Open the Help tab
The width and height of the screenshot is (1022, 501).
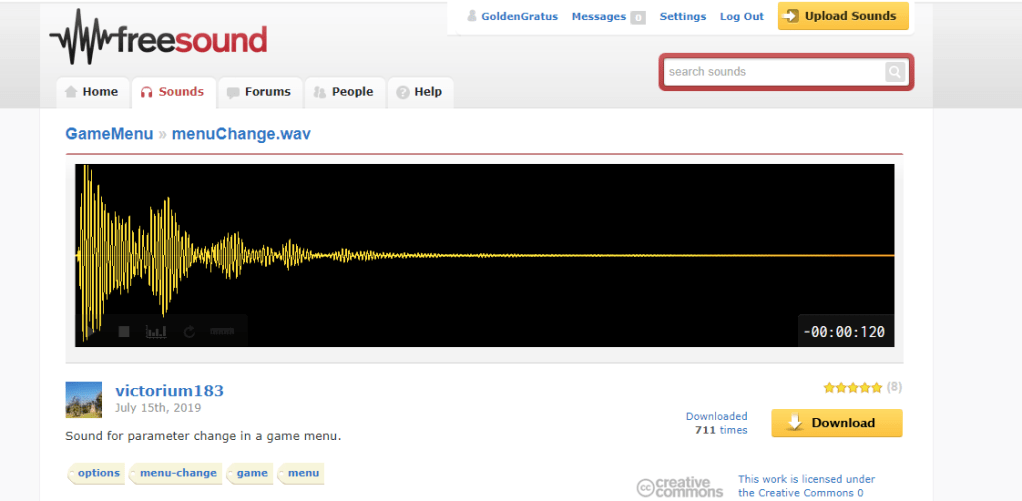[419, 92]
